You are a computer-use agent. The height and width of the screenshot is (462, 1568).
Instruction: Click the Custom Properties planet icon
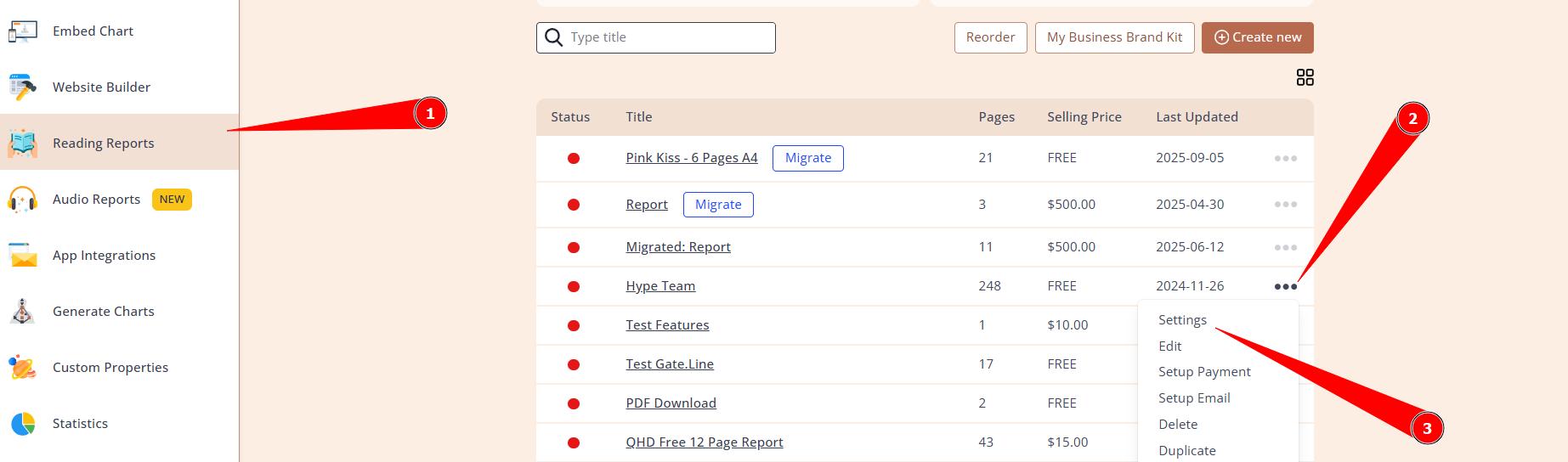tap(23, 368)
